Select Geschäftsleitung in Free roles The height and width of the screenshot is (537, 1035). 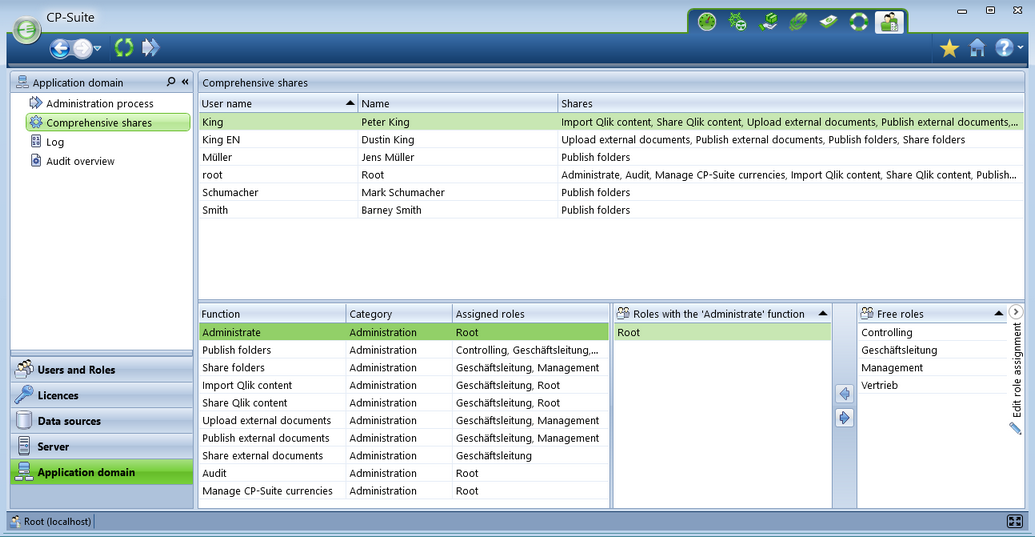[931, 350]
